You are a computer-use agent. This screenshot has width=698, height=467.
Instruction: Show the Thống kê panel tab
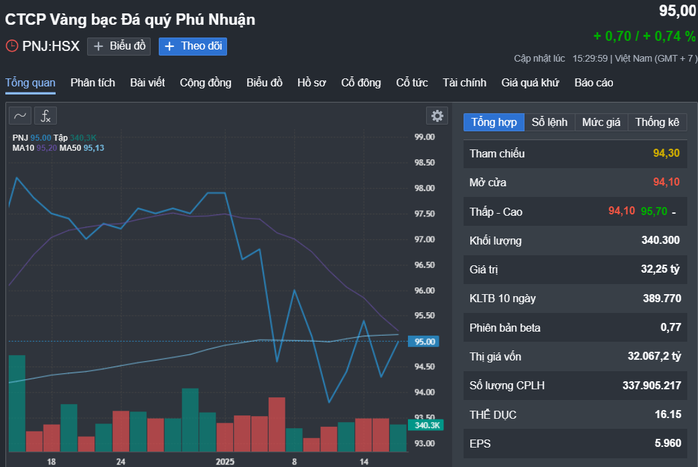pyautogui.click(x=657, y=122)
